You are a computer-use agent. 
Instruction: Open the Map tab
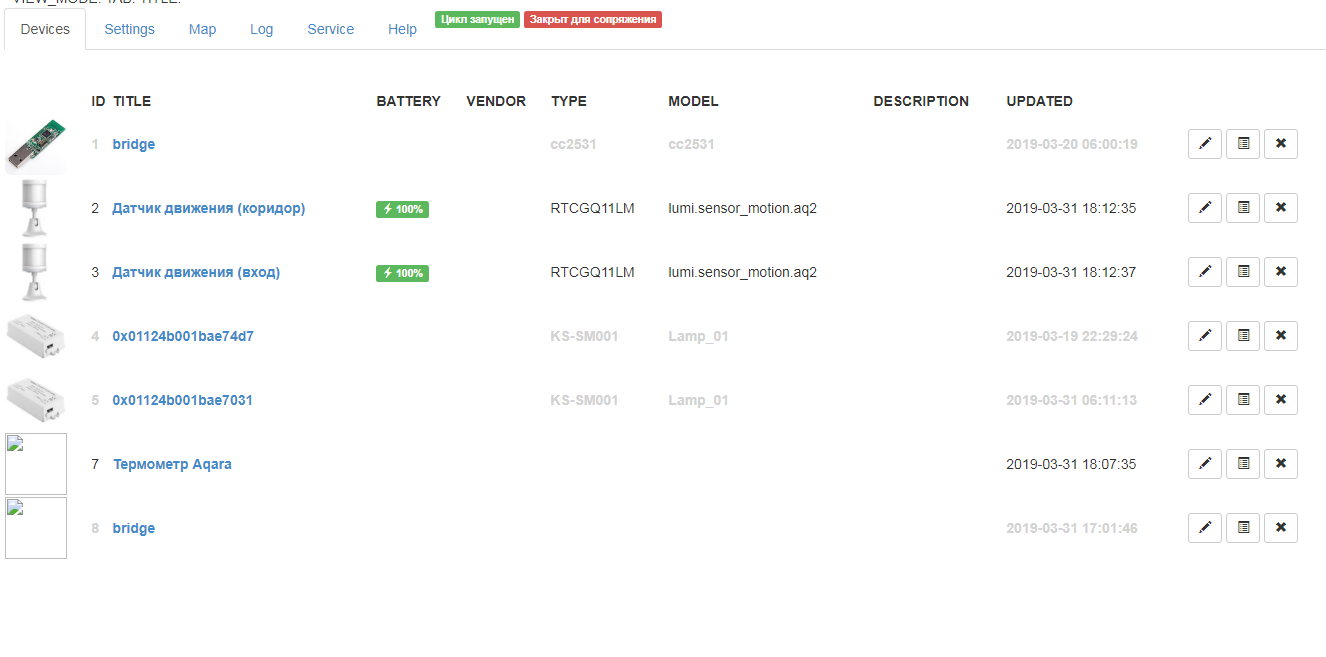pyautogui.click(x=203, y=29)
